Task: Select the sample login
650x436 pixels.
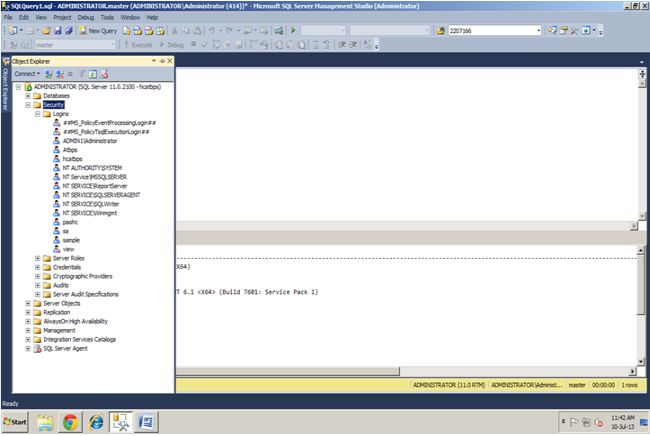Action: [x=71, y=240]
